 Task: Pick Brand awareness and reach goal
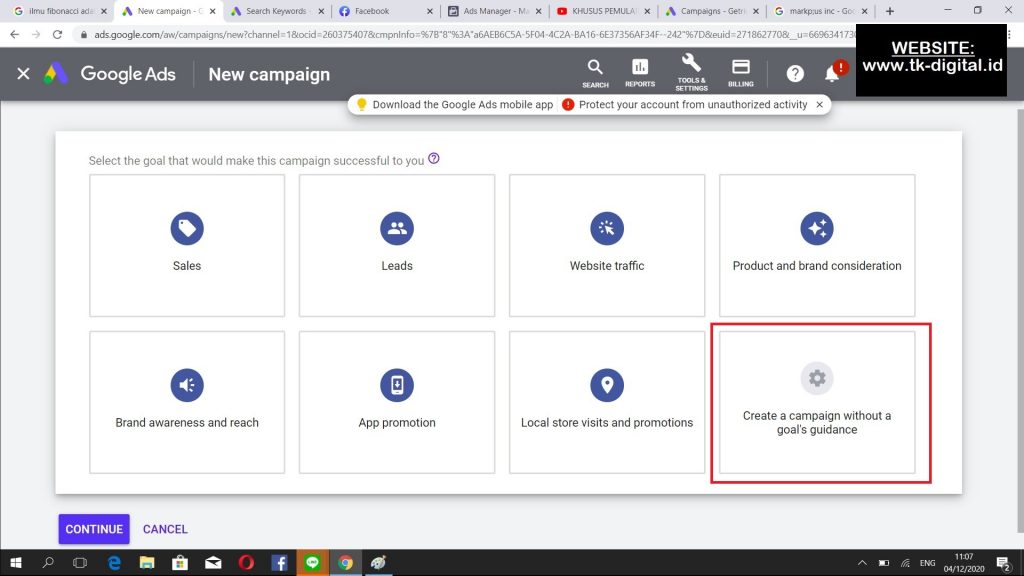(x=187, y=402)
